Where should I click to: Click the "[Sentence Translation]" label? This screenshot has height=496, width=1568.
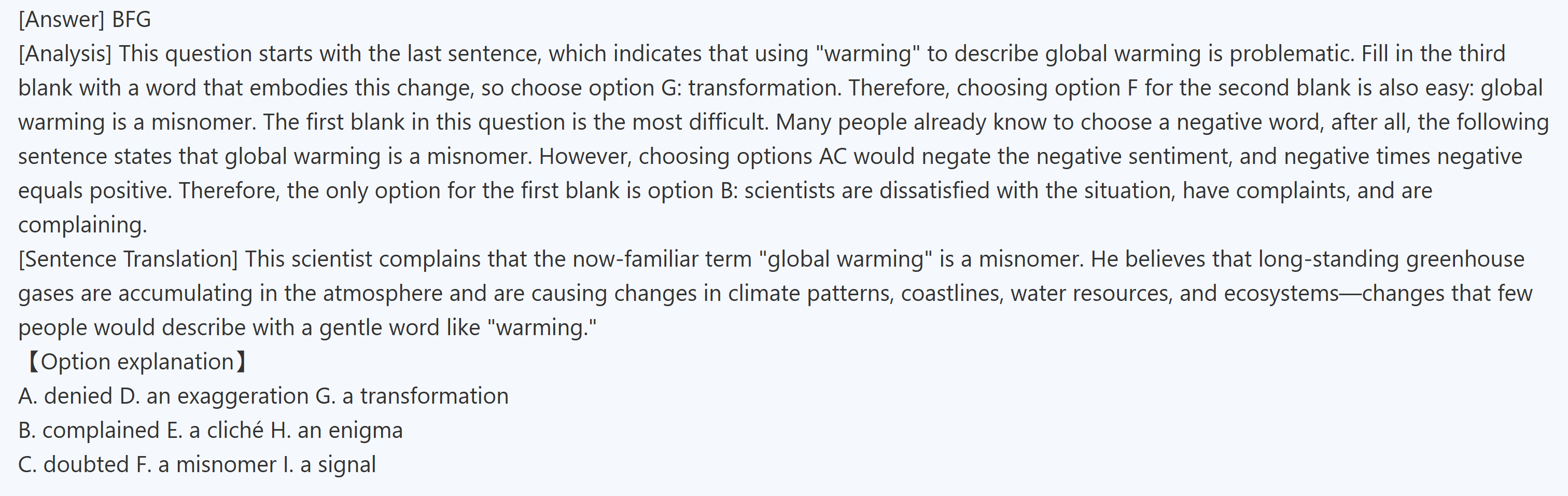tap(128, 259)
